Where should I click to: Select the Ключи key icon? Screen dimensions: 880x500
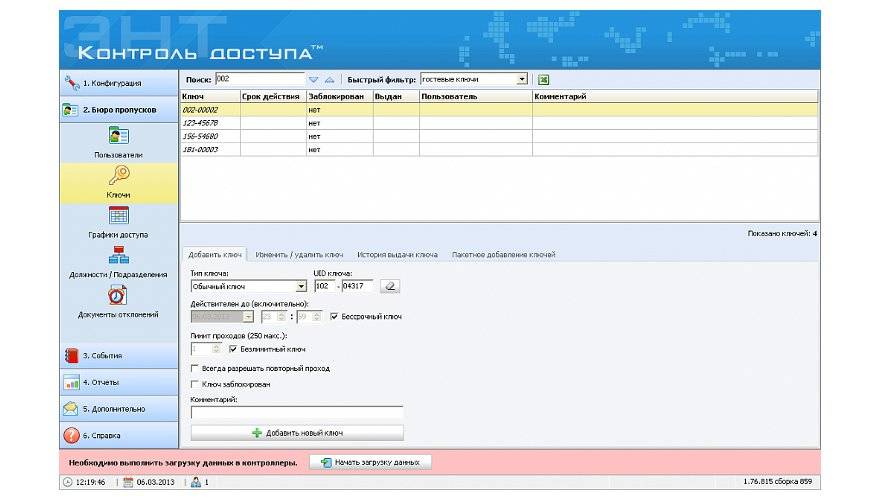coord(119,176)
